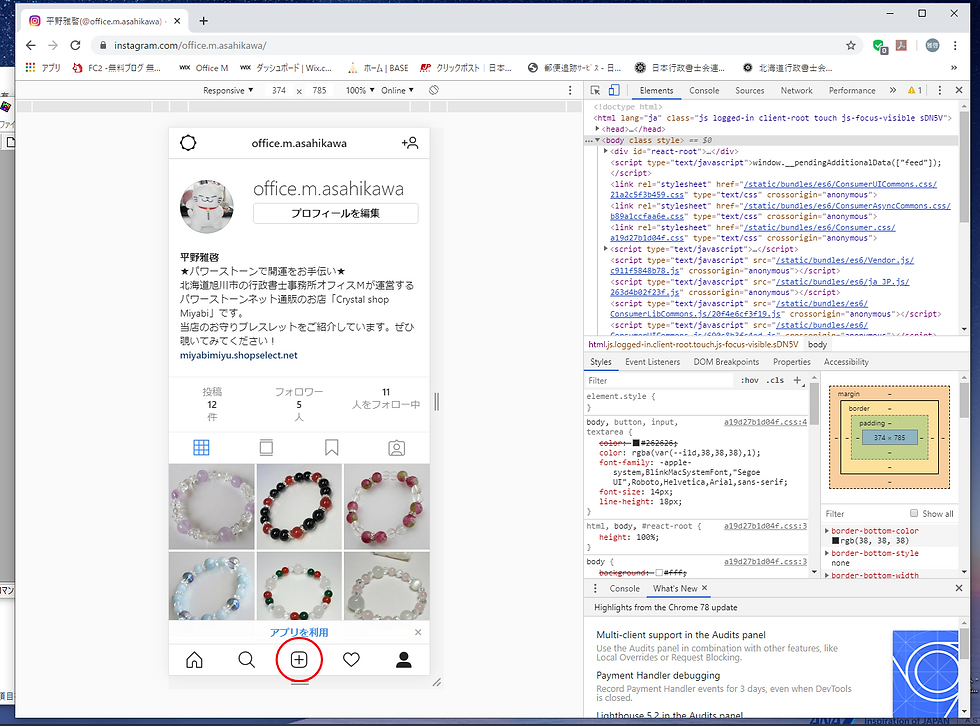Click the warnings count indicator

[915, 90]
